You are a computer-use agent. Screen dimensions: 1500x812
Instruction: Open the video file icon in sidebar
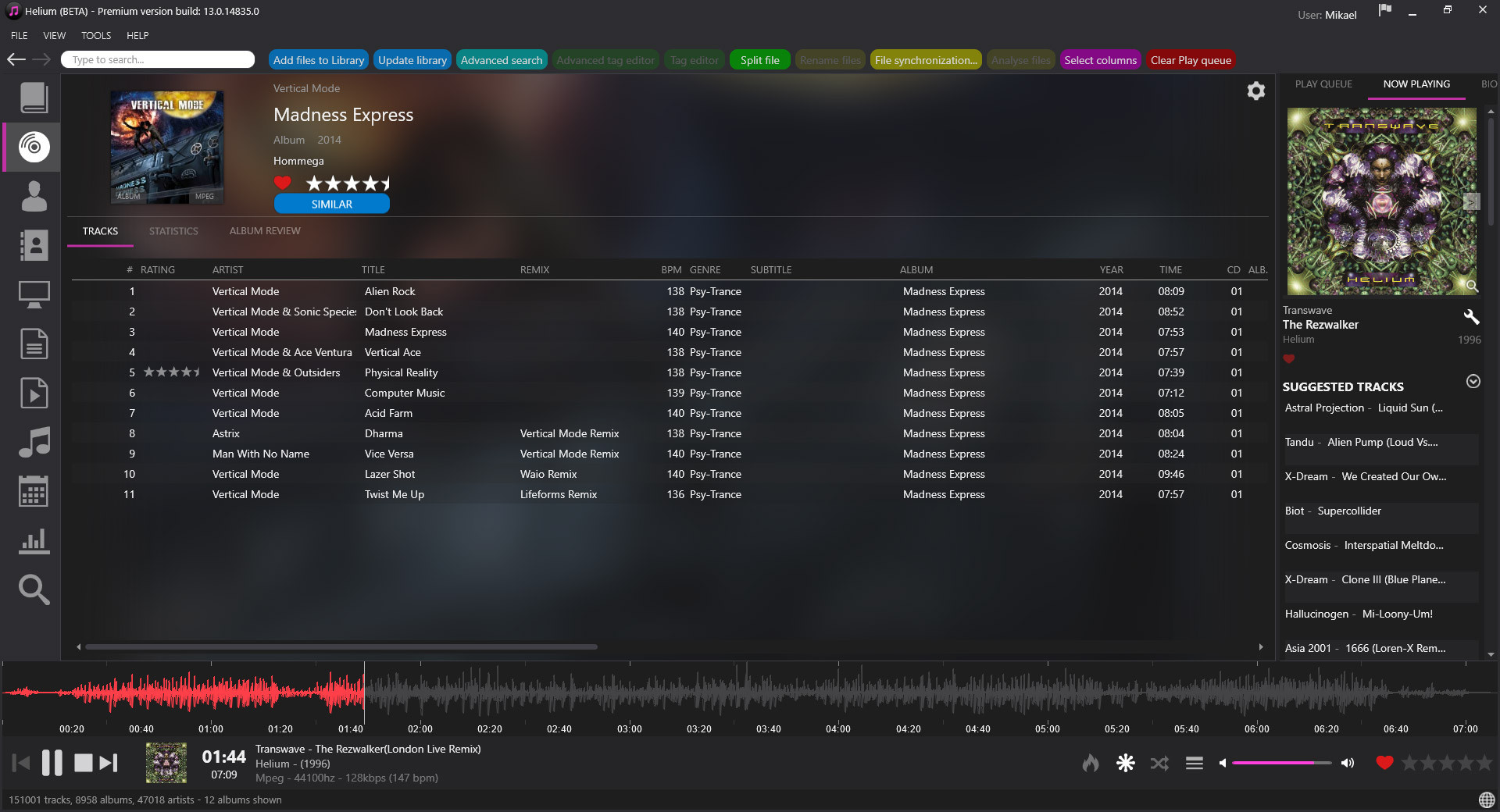pyautogui.click(x=34, y=393)
